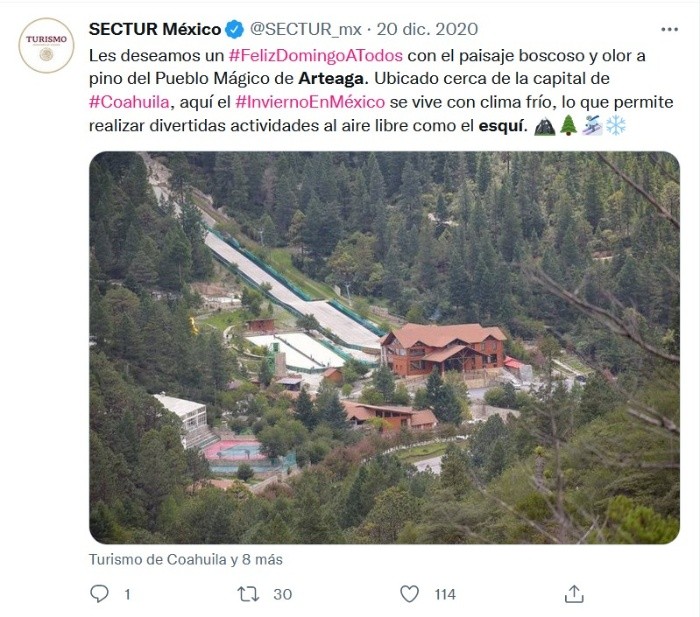Like the tweet with the heart icon
This screenshot has width=700, height=617.
coord(410,594)
